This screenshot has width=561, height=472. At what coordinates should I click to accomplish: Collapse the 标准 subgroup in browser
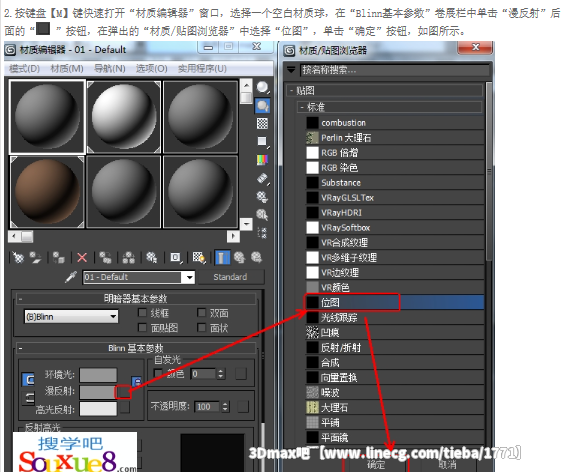coord(390,107)
